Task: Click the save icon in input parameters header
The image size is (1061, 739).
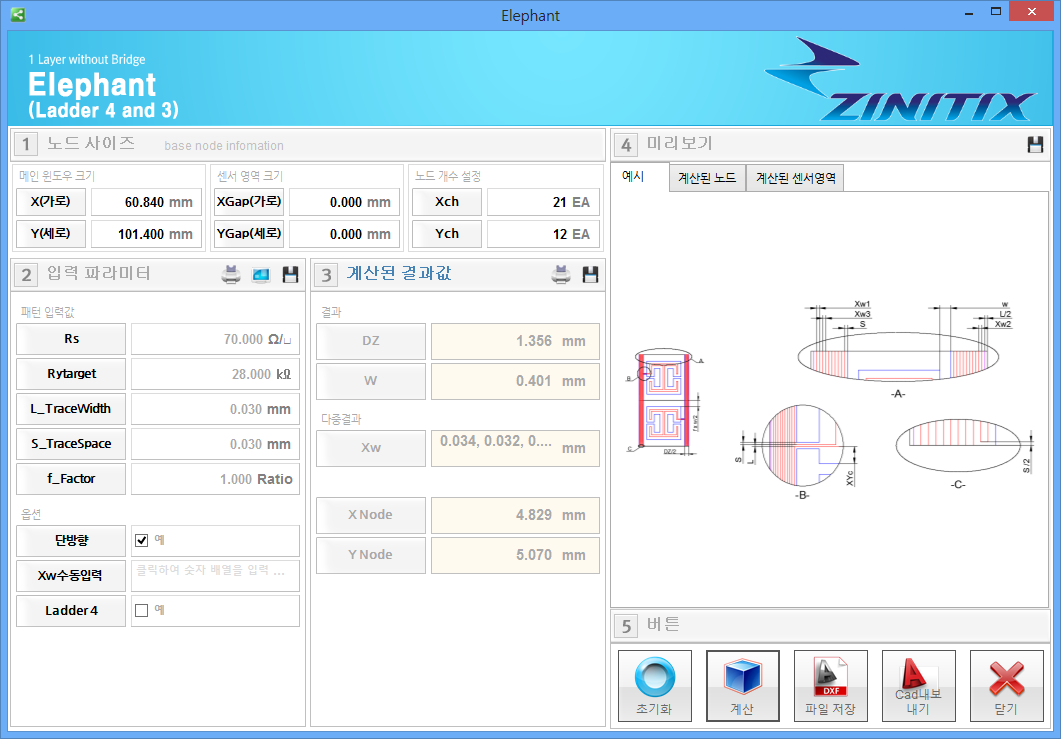Action: click(291, 275)
